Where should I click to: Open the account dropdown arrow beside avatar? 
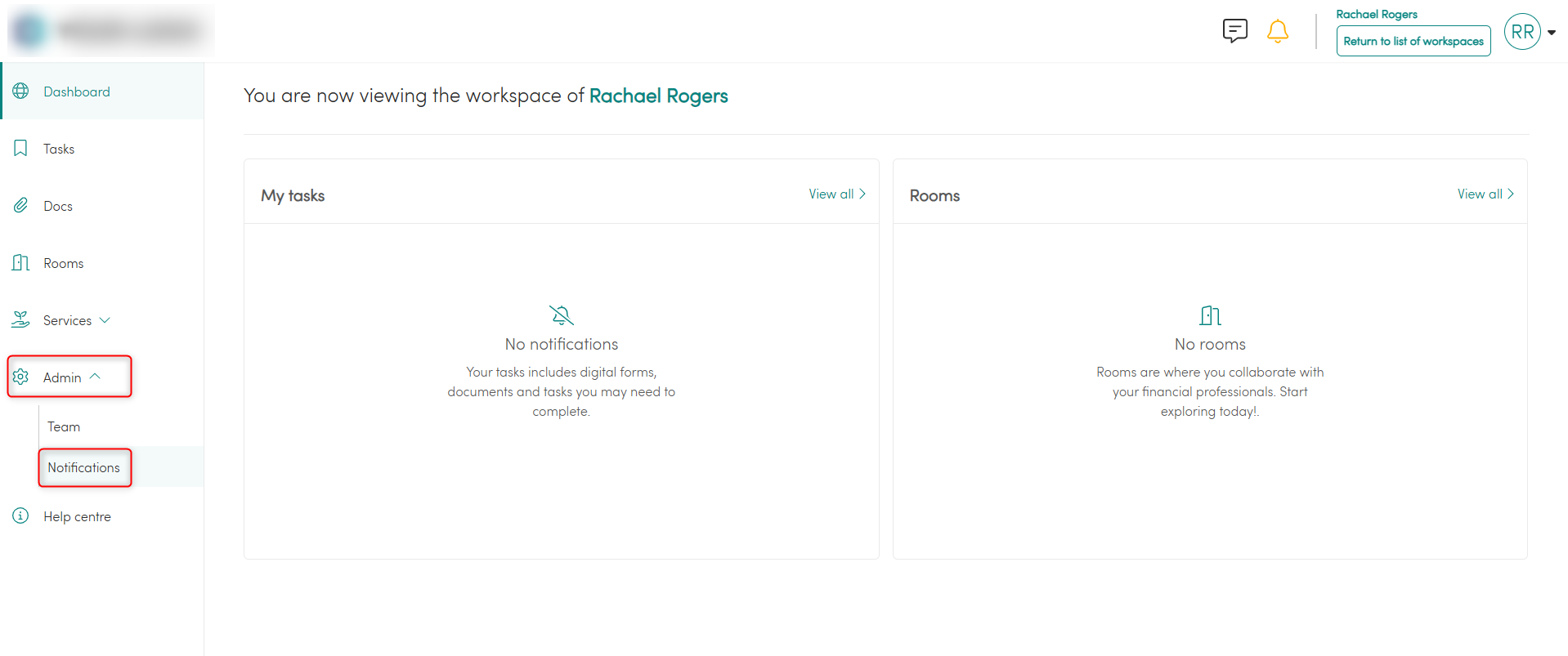1551,33
